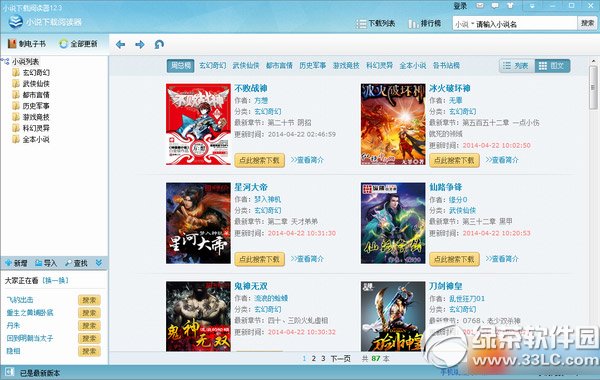Click 搜索 button next to 丹朱
Screen dimensions: 600x380
click(89, 326)
